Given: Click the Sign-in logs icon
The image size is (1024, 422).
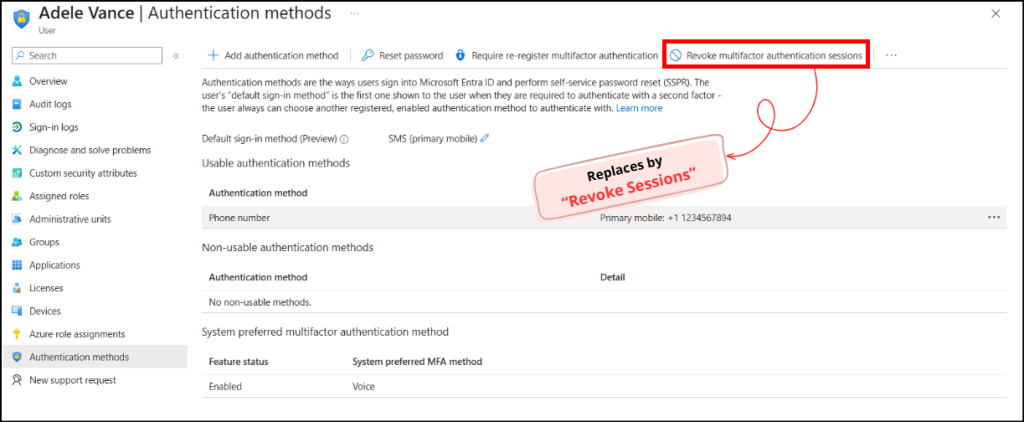Looking at the screenshot, I should pos(18,127).
